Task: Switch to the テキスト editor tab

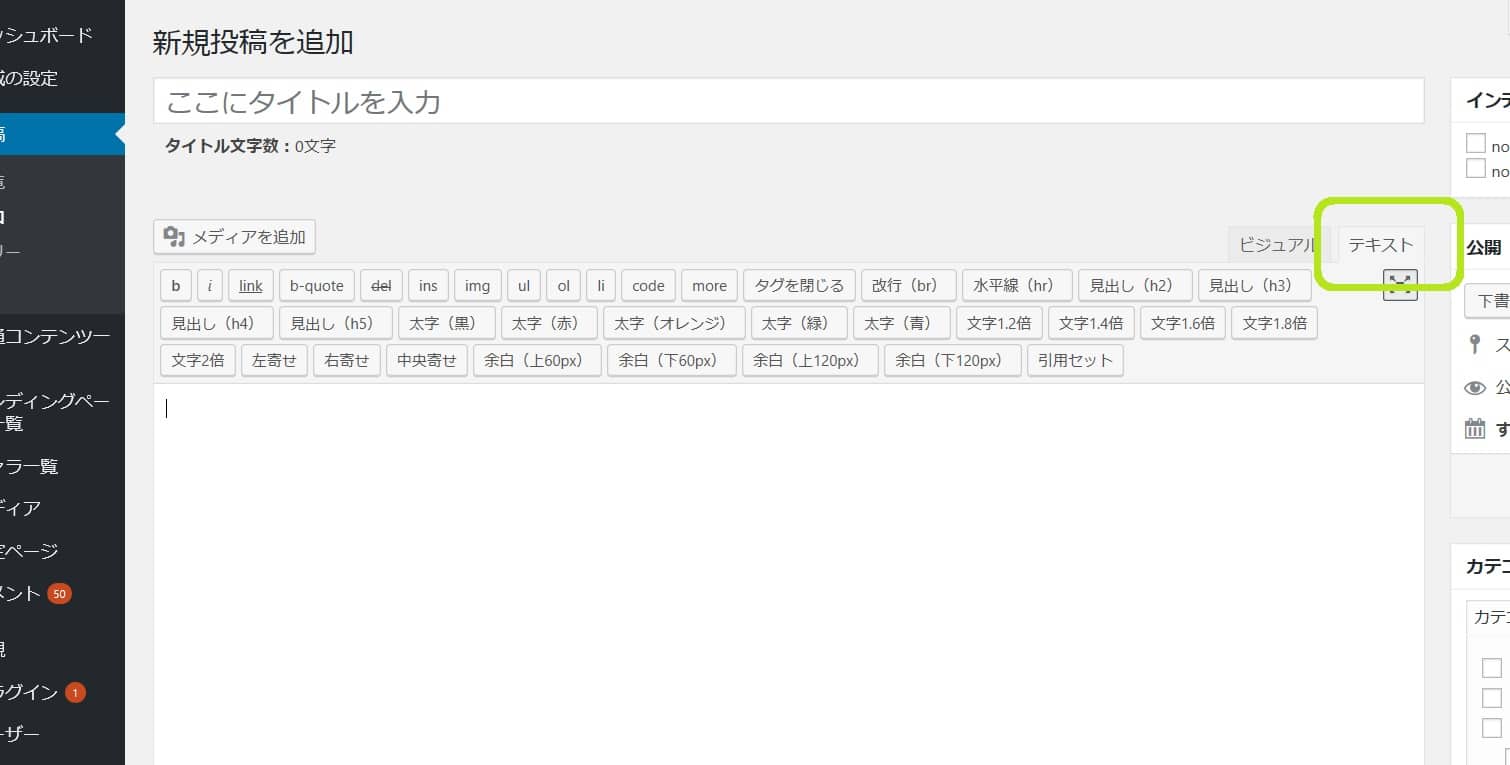Action: [x=1380, y=245]
